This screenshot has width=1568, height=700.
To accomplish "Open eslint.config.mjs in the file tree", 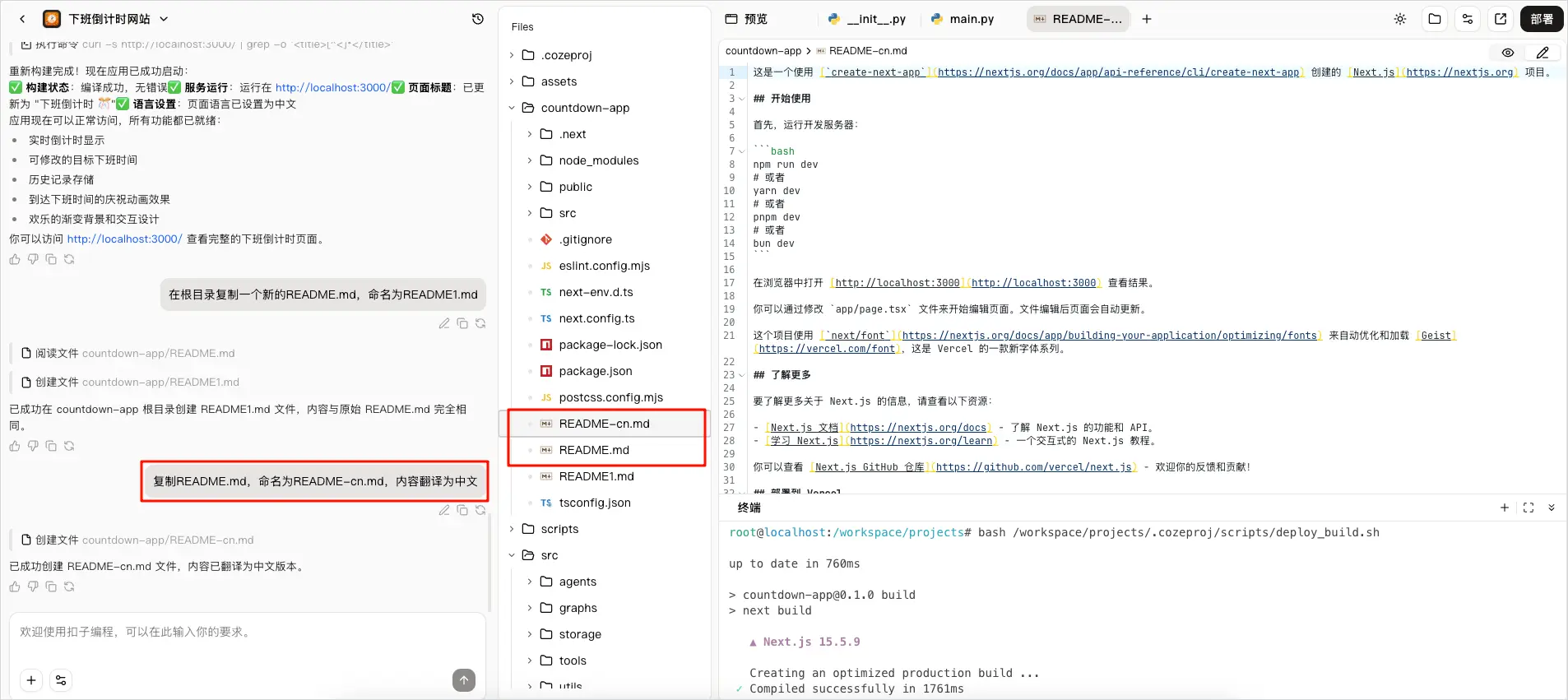I will (605, 266).
